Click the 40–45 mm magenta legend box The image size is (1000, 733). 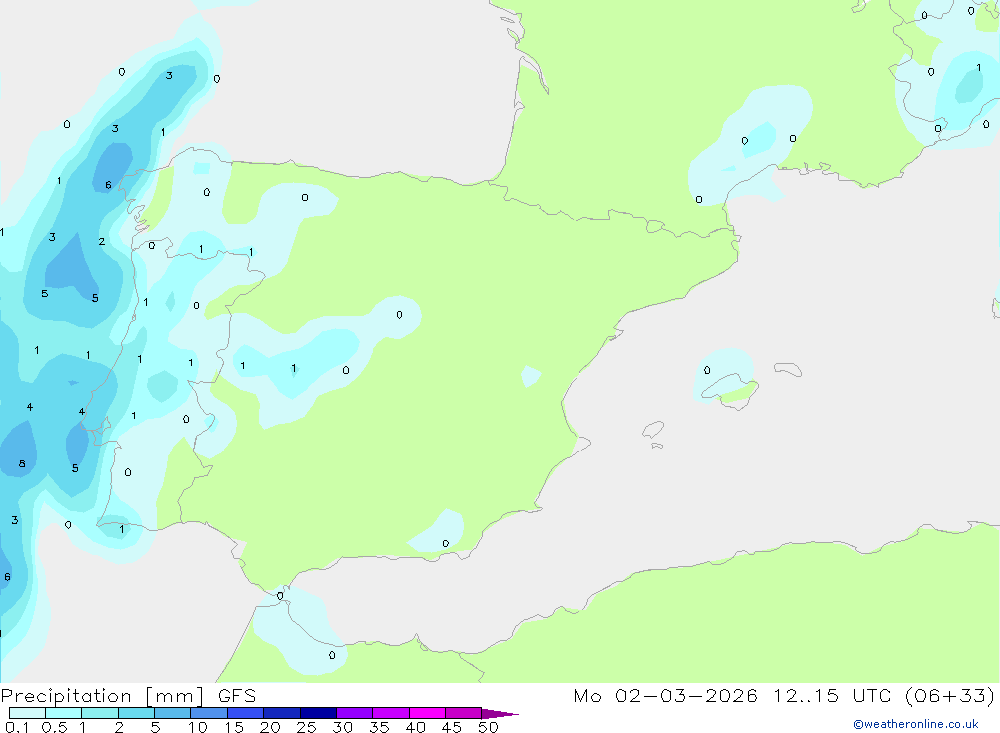tap(427, 713)
